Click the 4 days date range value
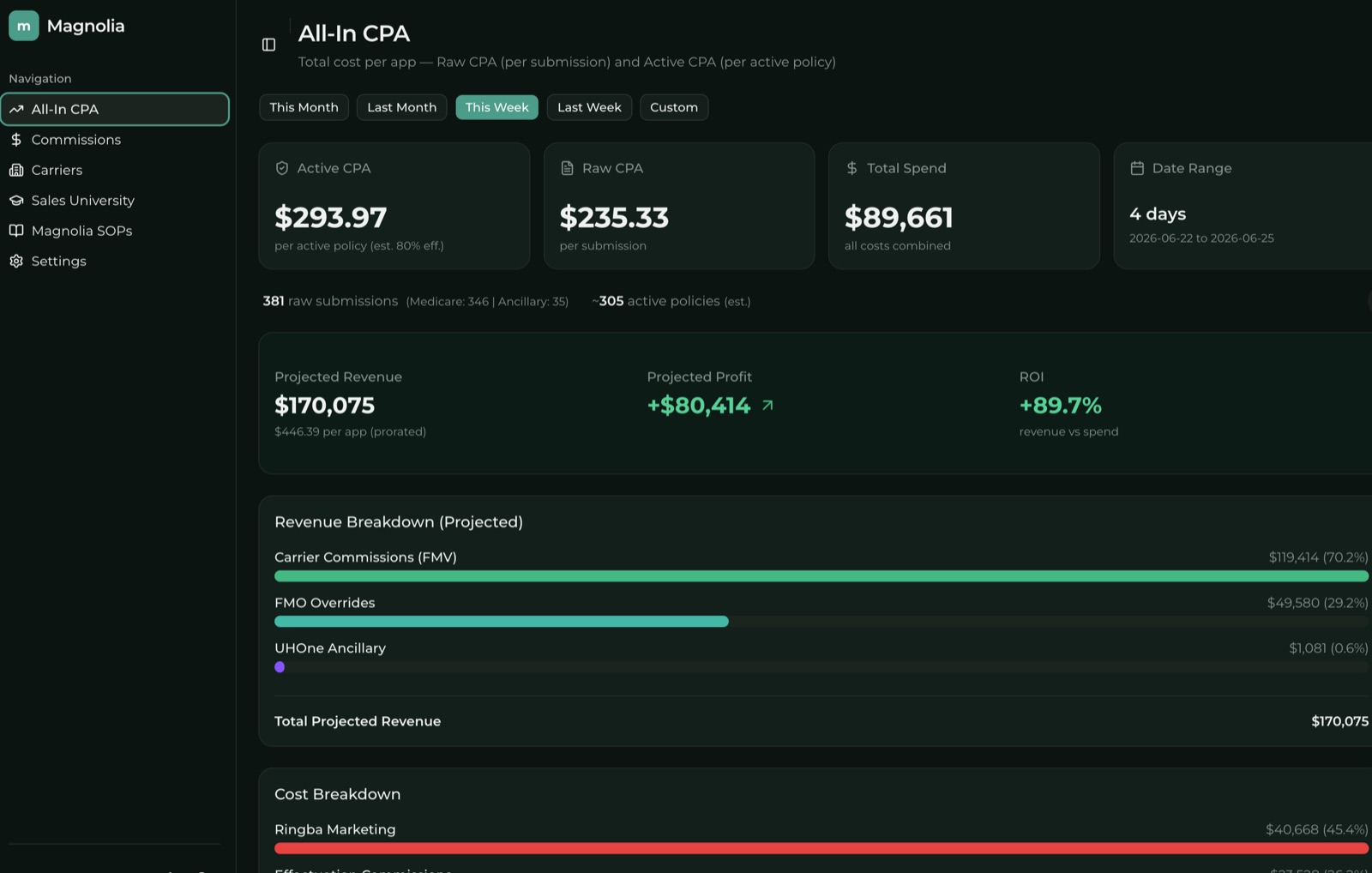 tap(1158, 214)
